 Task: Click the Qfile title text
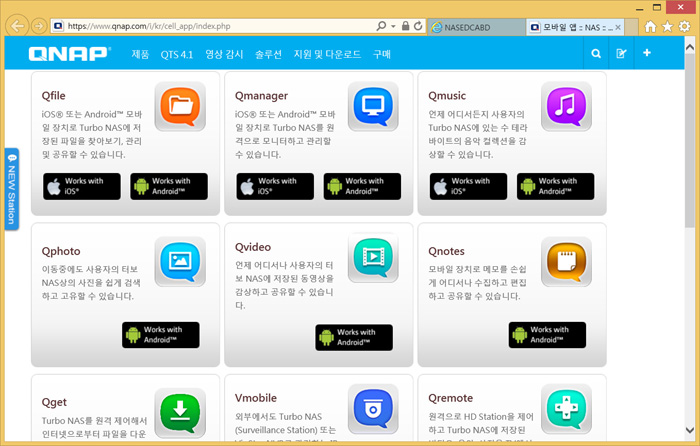pos(54,96)
